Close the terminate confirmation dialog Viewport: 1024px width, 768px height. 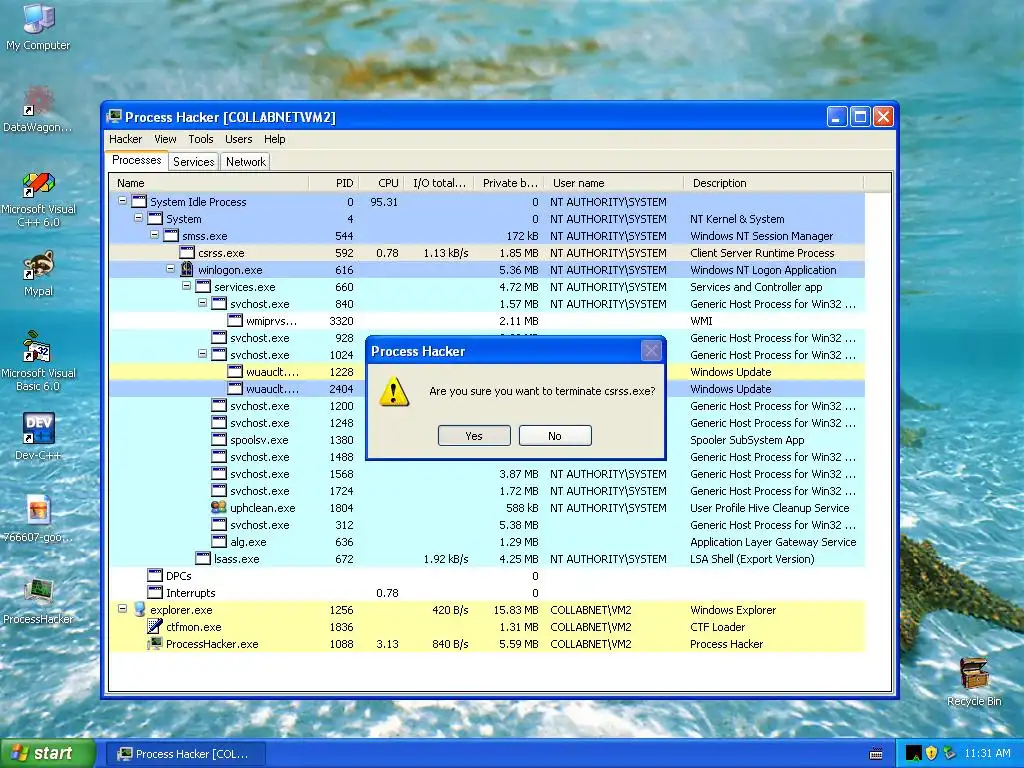pyautogui.click(x=651, y=351)
